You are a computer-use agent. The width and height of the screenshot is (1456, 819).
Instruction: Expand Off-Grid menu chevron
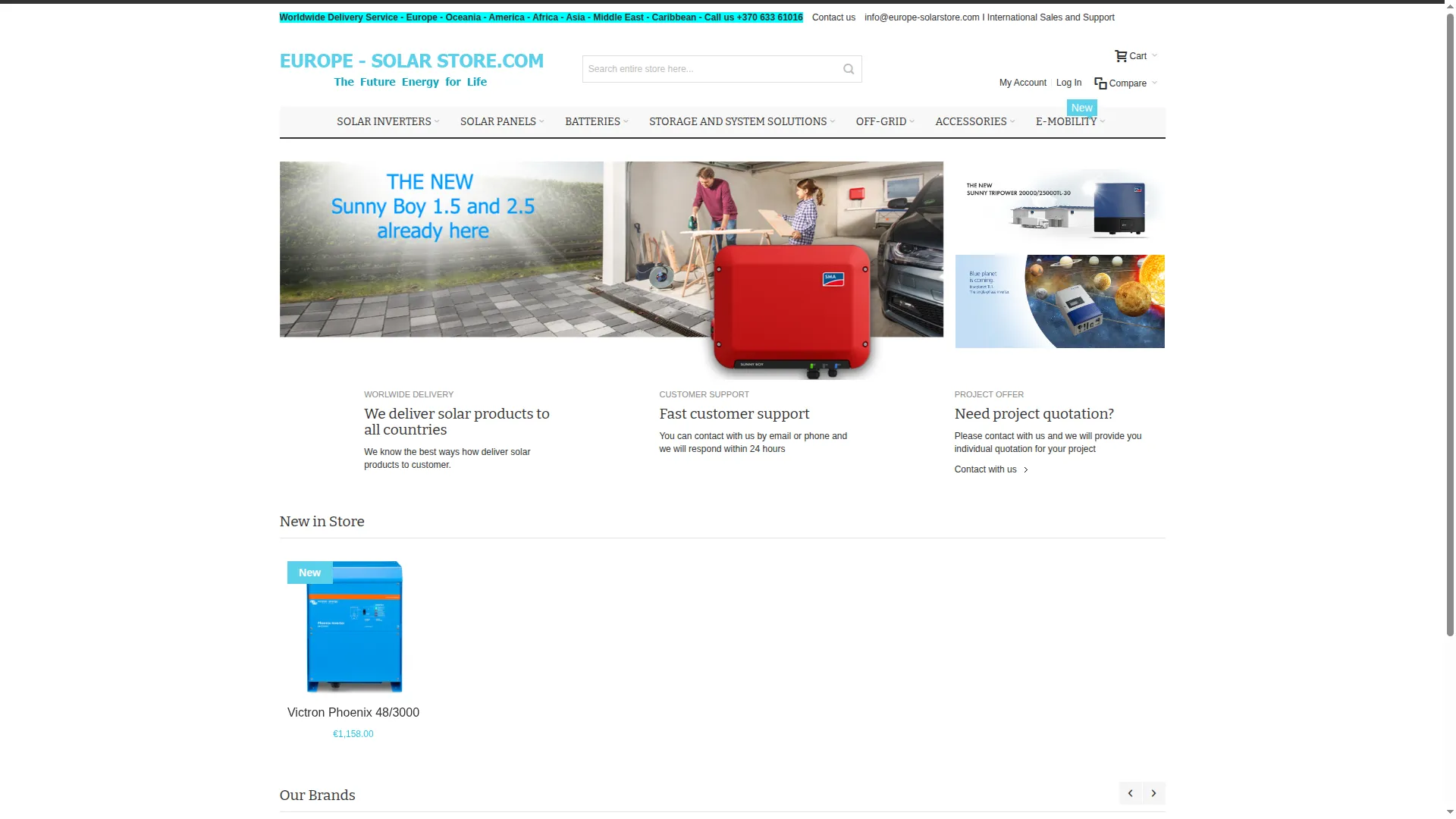[912, 121]
